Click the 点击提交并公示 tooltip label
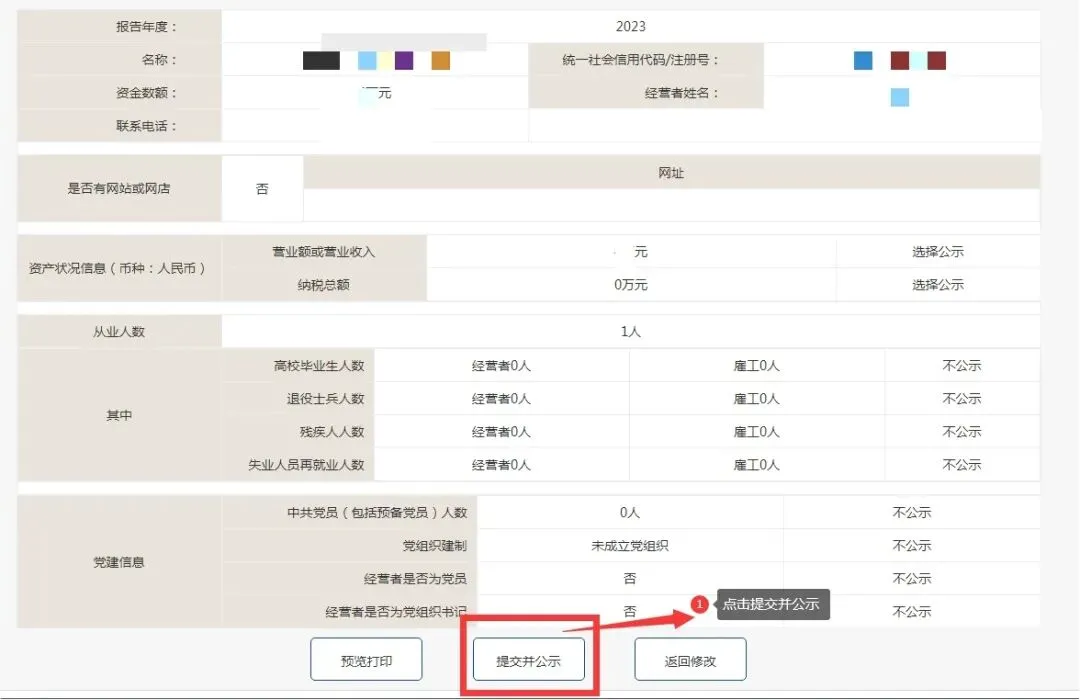Viewport: 1080px width, 700px height. pyautogui.click(x=772, y=604)
